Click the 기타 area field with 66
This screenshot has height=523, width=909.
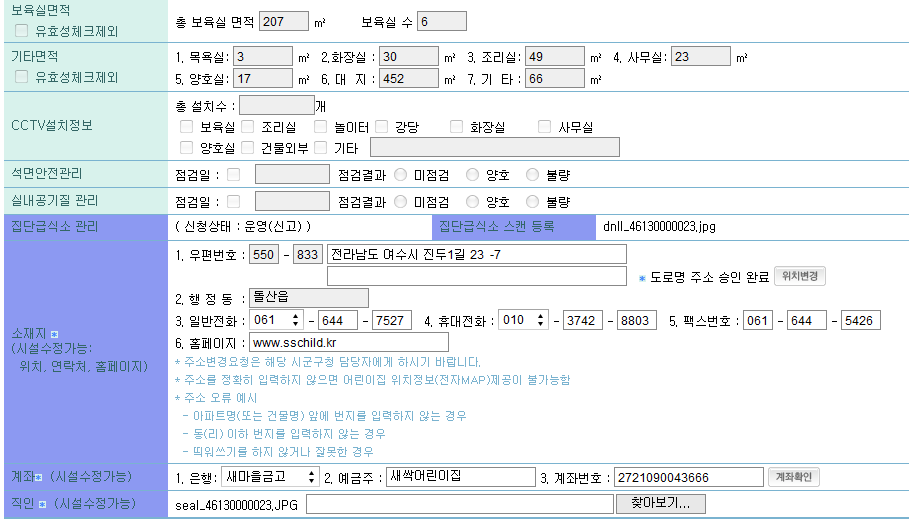[555, 78]
